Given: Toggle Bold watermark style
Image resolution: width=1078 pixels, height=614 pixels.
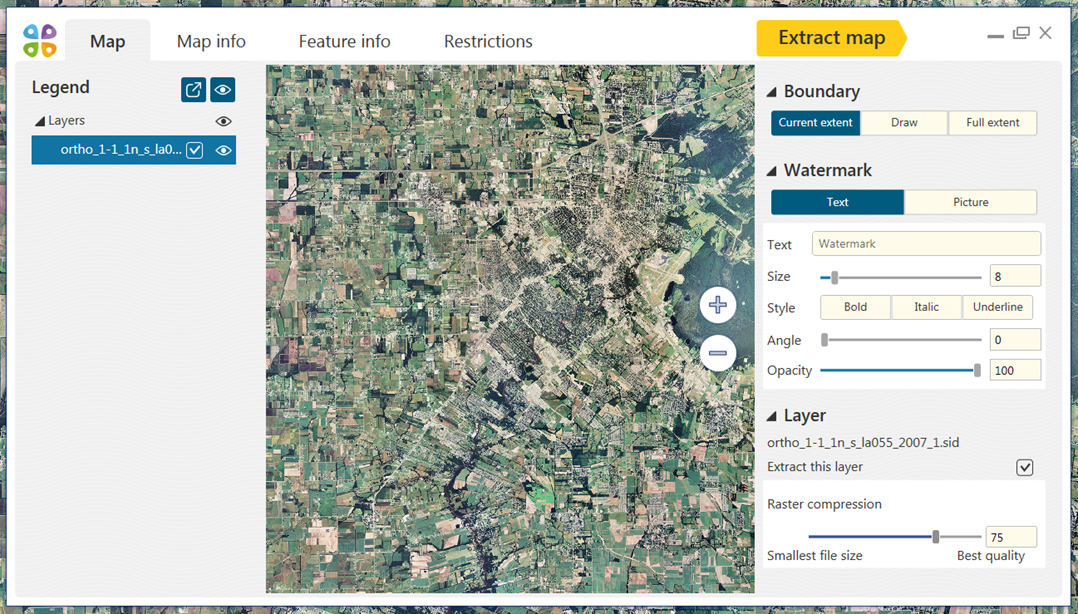Looking at the screenshot, I should click(x=855, y=307).
